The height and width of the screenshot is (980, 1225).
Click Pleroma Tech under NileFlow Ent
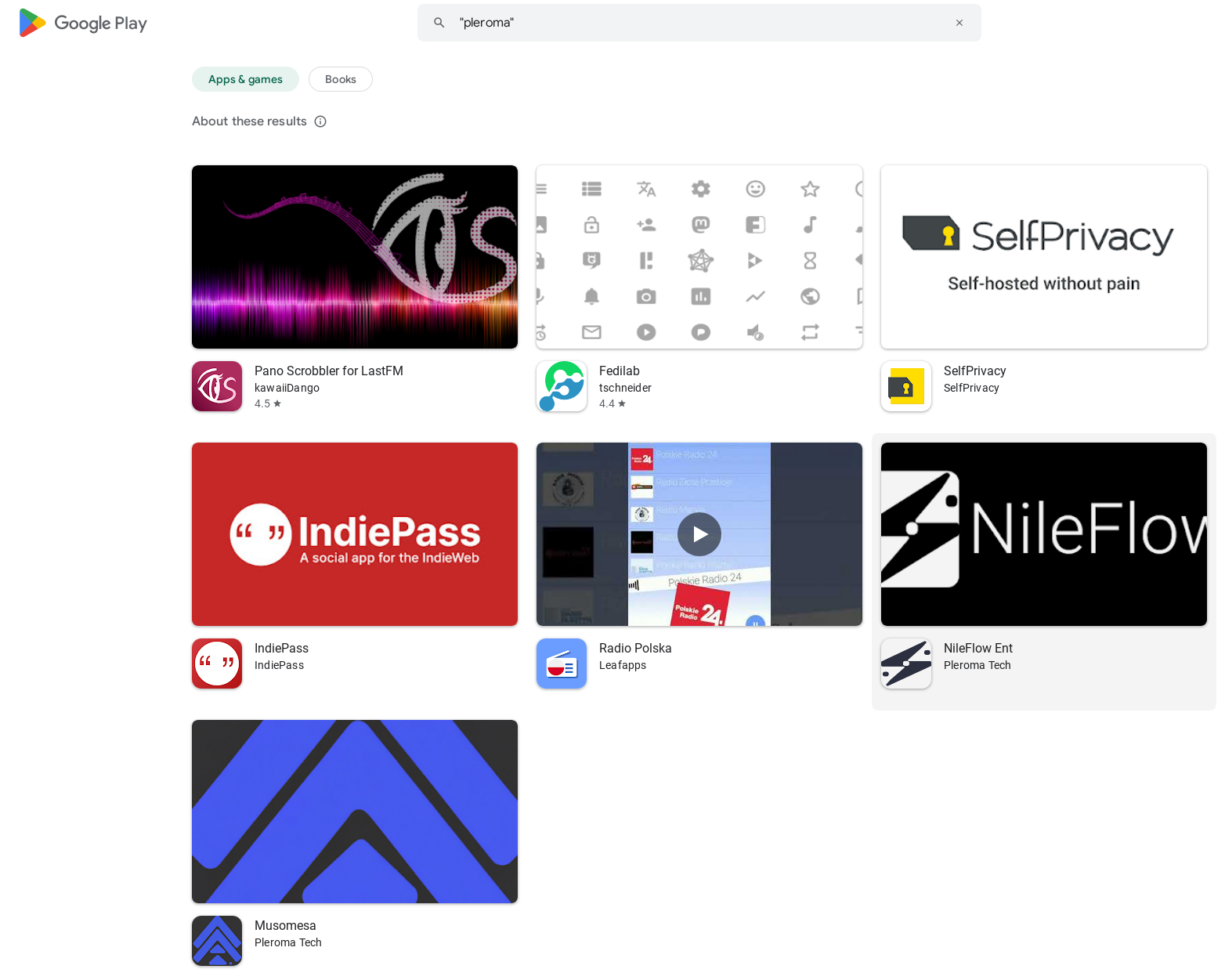pos(977,665)
